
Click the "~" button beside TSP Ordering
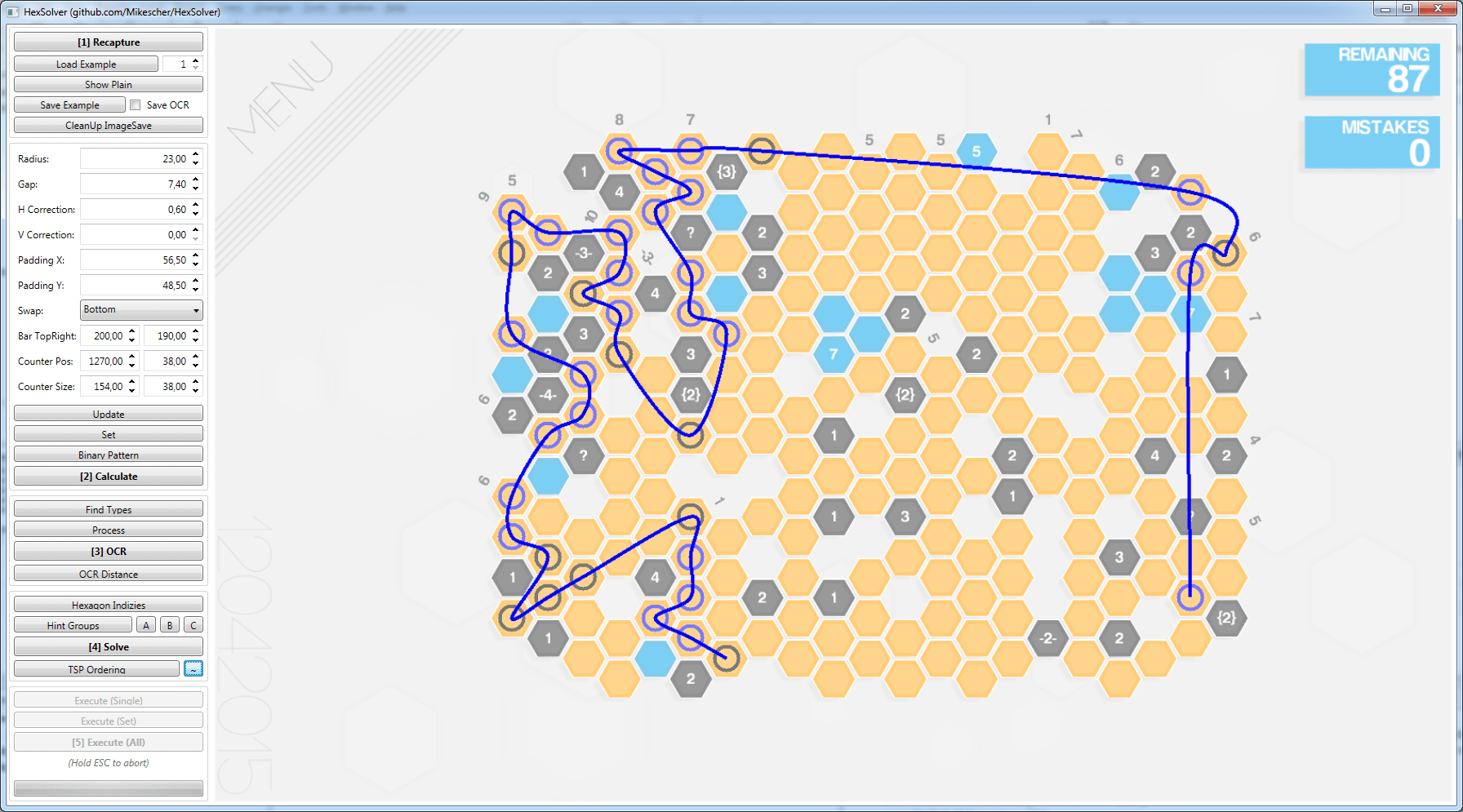pos(193,669)
